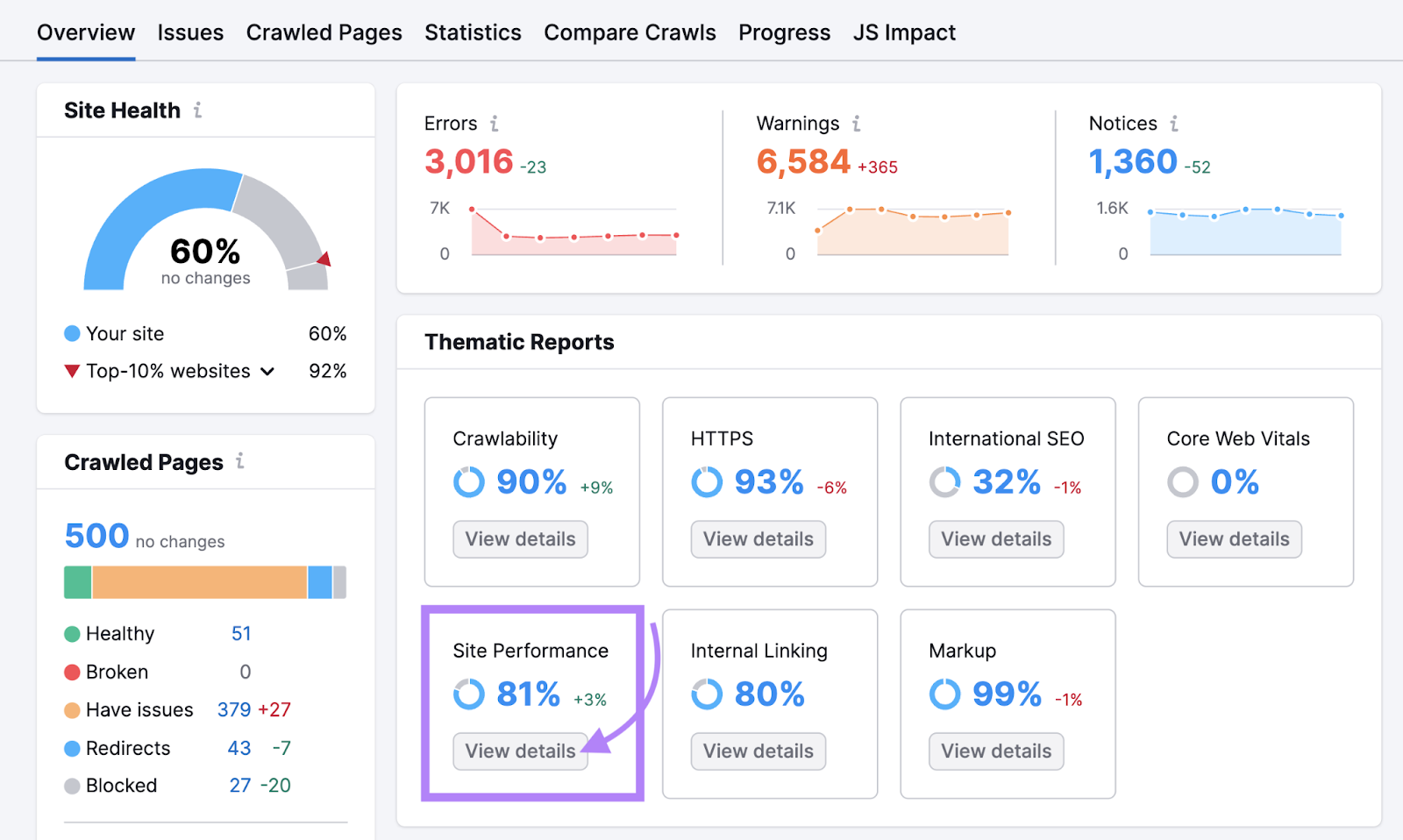The image size is (1403, 840).
Task: Toggle the Redirects legend dot
Action: pyautogui.click(x=72, y=748)
